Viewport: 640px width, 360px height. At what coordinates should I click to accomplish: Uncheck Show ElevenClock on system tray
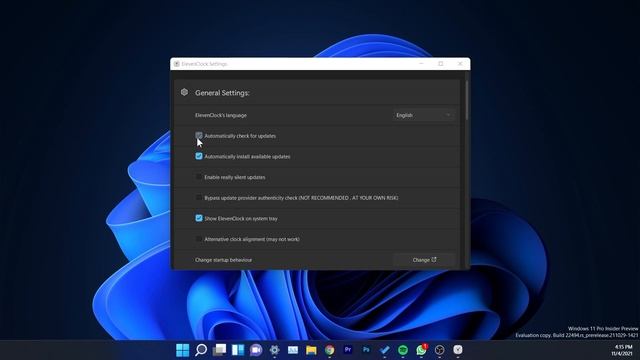click(199, 218)
